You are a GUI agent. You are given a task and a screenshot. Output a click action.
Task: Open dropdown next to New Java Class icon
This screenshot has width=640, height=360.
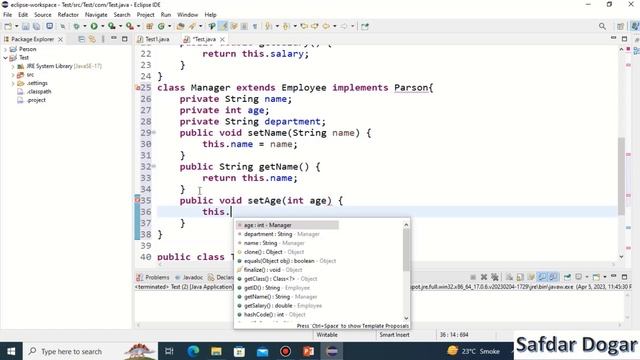pyautogui.click(x=169, y=26)
